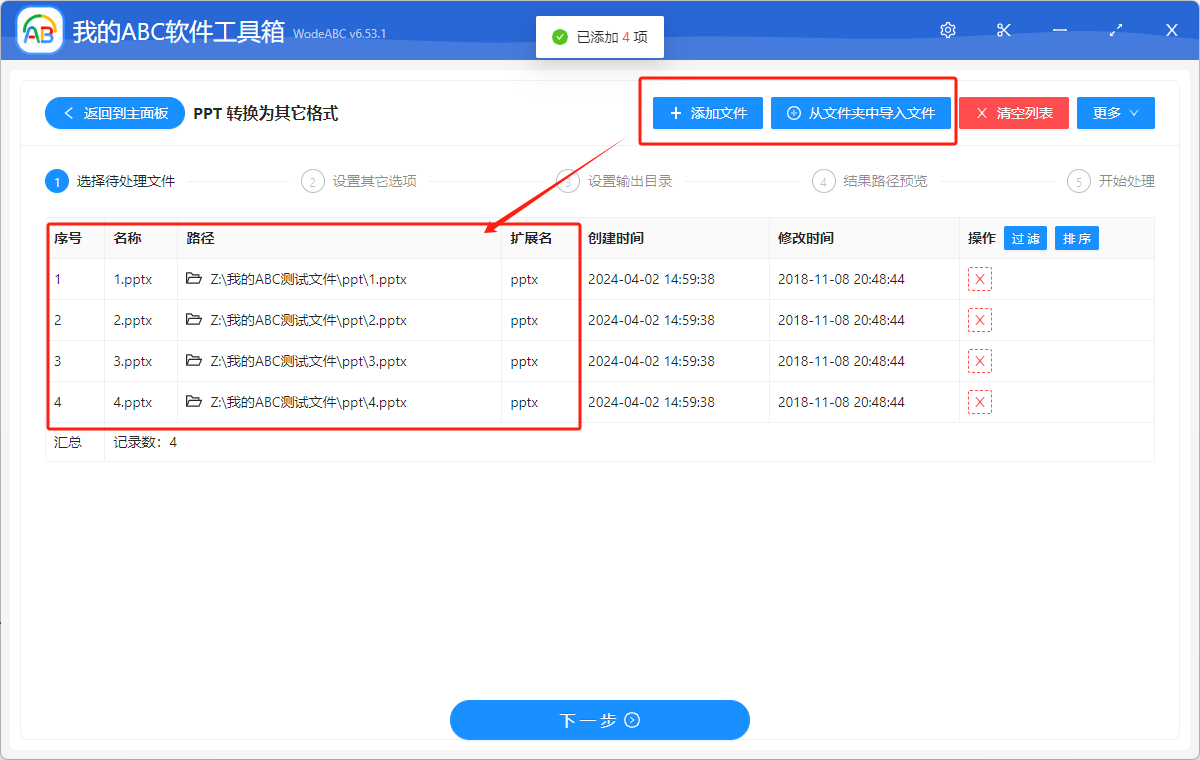Click the '排序' sort button
Viewport: 1200px width, 760px height.
(1076, 237)
